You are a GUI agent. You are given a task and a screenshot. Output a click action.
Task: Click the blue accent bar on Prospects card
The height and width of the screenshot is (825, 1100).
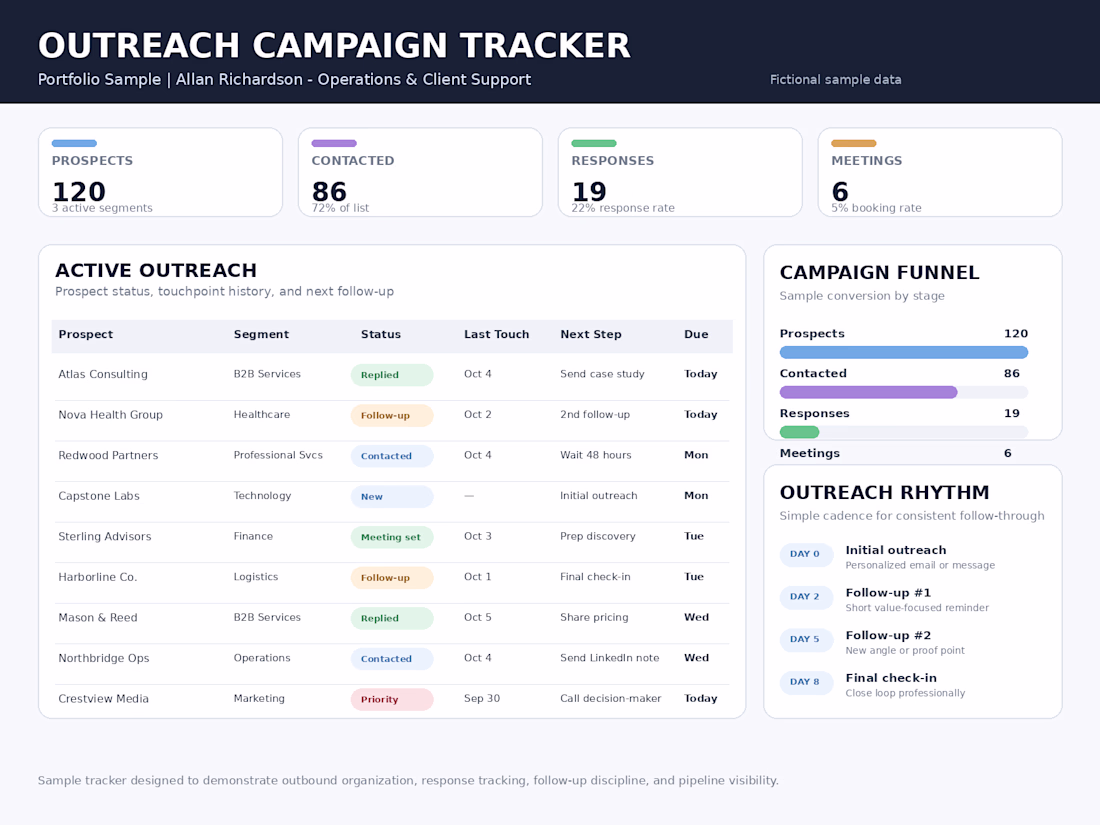(74, 143)
